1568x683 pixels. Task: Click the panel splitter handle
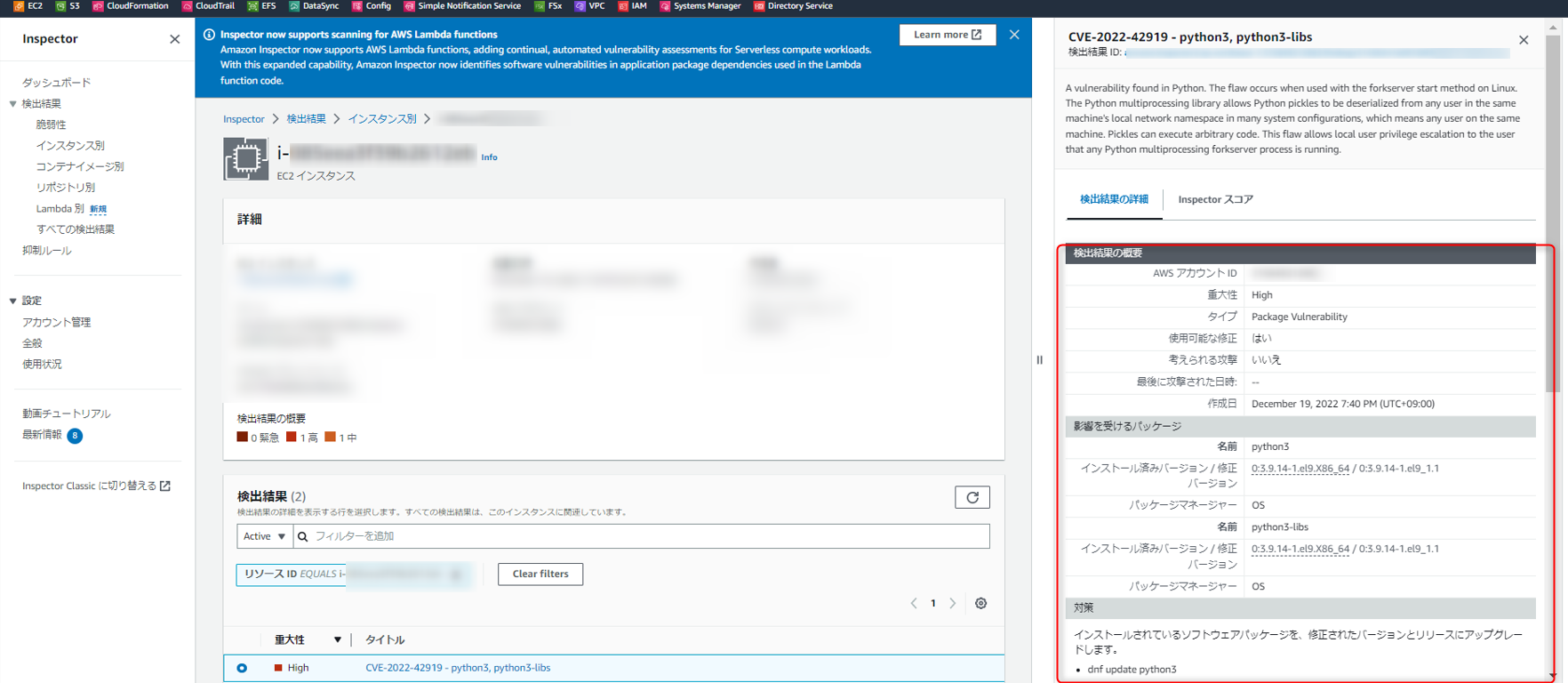click(x=1039, y=360)
